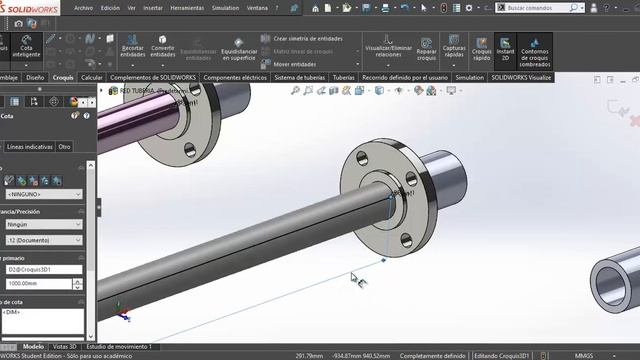The height and width of the screenshot is (360, 640).
Task: Switch to SOLIDWORKS Visualize tab
Action: coord(521,78)
